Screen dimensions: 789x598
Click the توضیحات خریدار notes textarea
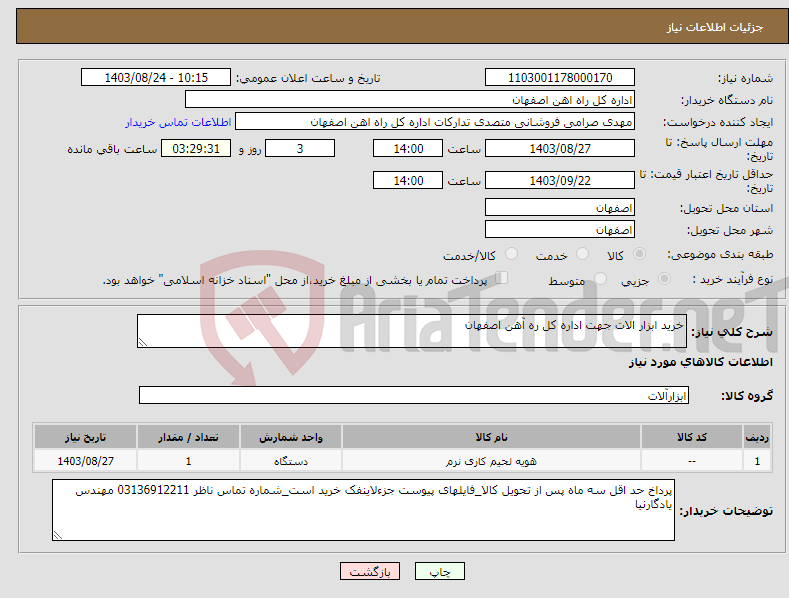363,510
